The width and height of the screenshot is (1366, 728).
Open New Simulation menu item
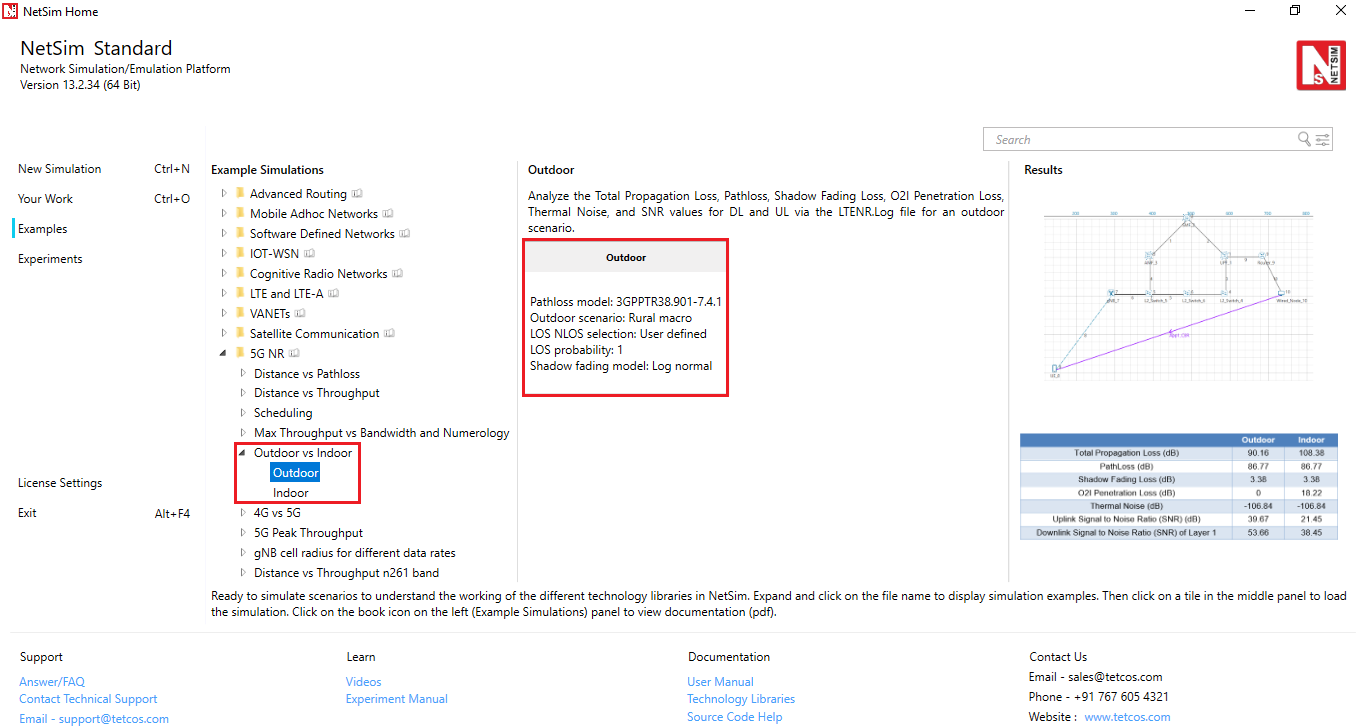[x=60, y=169]
